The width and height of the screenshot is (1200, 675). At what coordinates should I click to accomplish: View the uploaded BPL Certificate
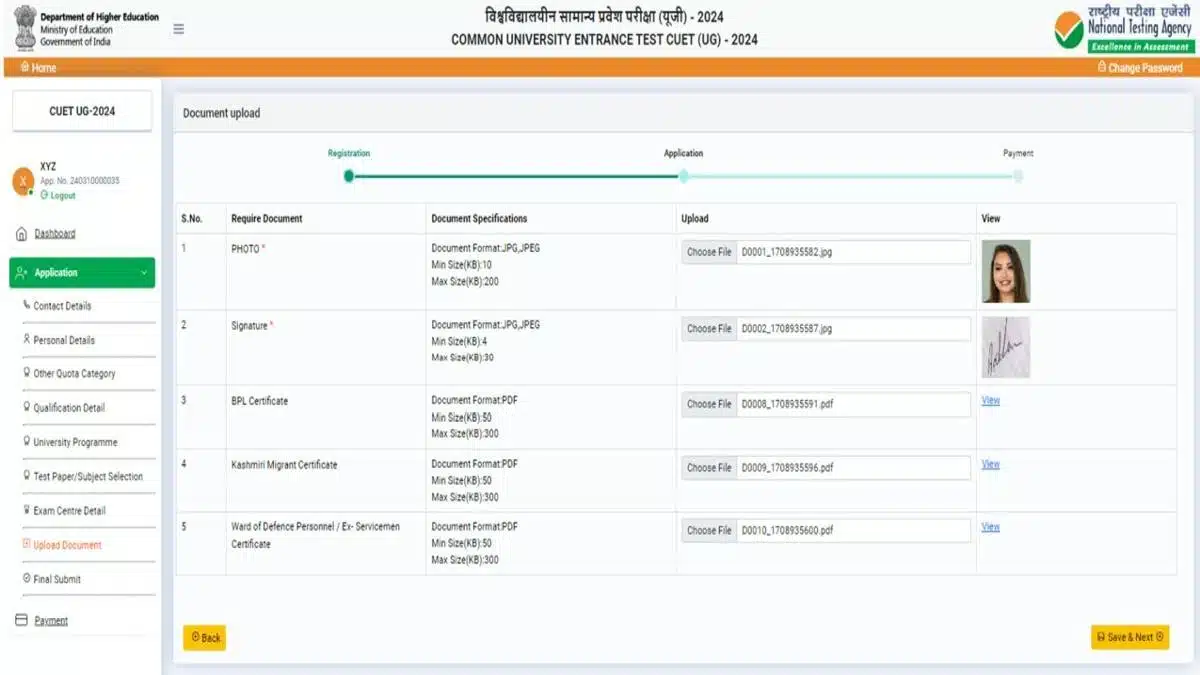pos(990,401)
